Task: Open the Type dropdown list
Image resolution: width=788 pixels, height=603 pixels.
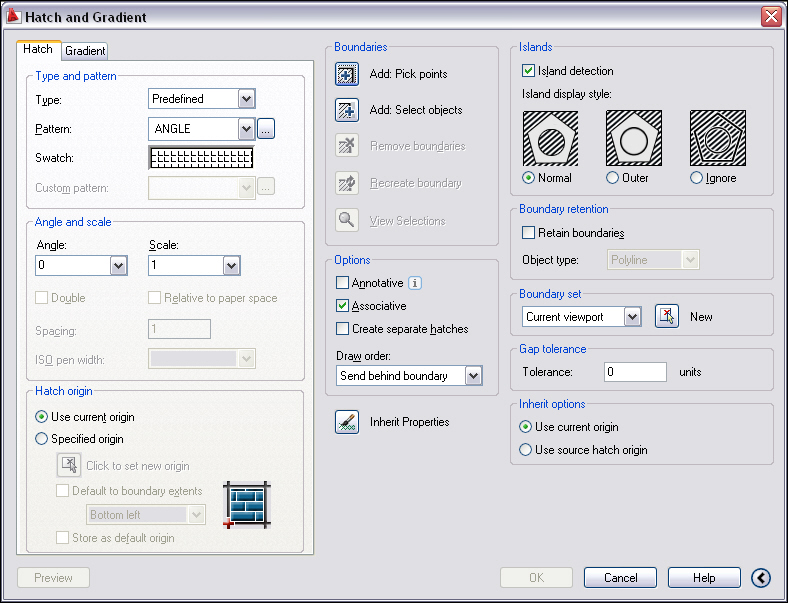Action: (x=246, y=99)
